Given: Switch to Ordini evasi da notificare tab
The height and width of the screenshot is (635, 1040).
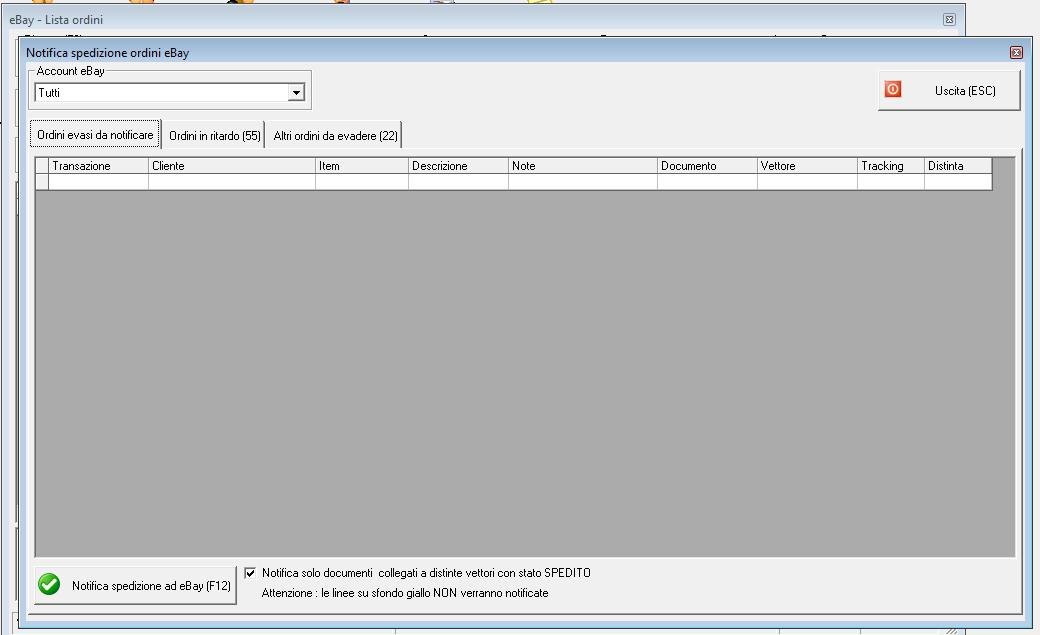Looking at the screenshot, I should 95,135.
